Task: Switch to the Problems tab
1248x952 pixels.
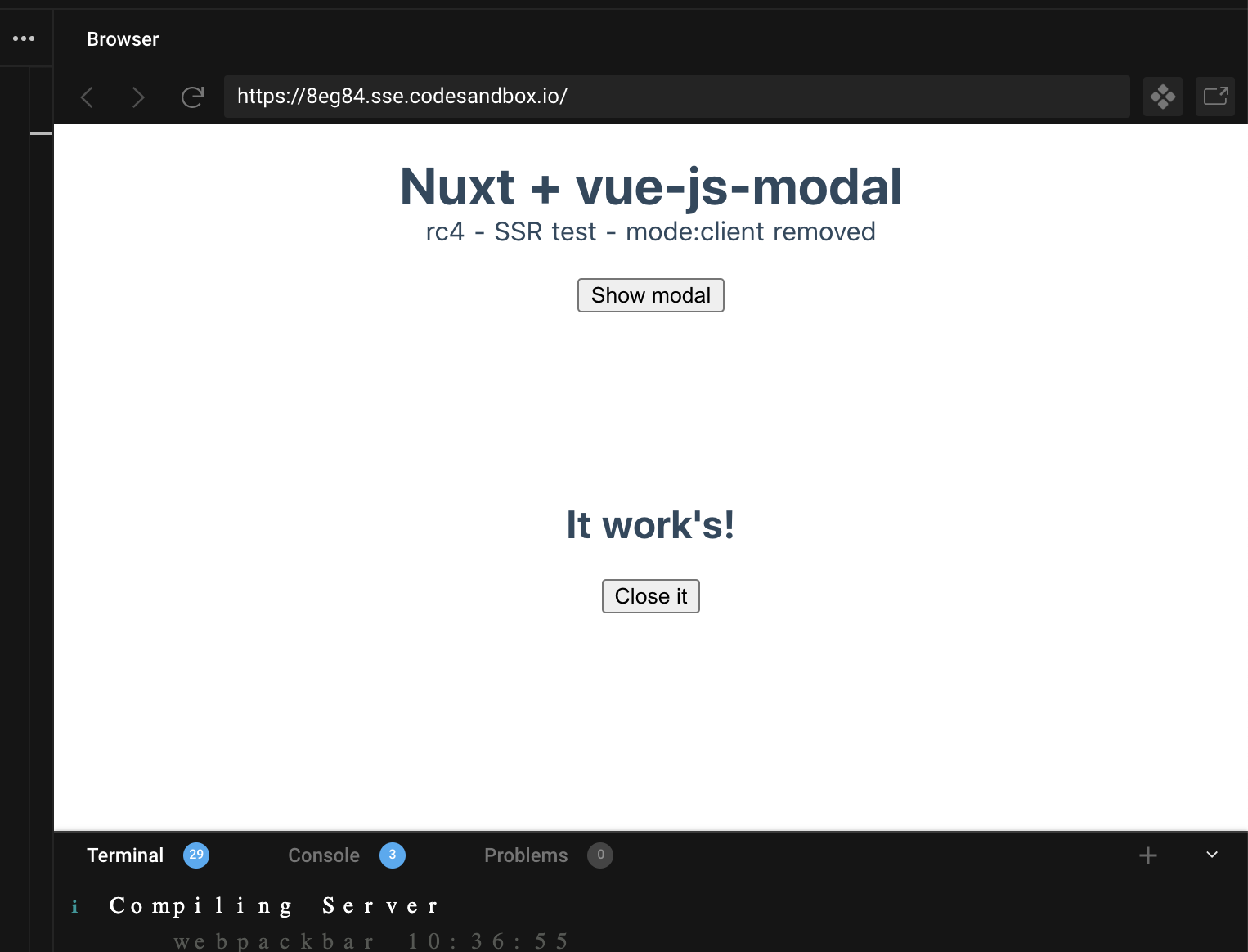Action: [526, 855]
